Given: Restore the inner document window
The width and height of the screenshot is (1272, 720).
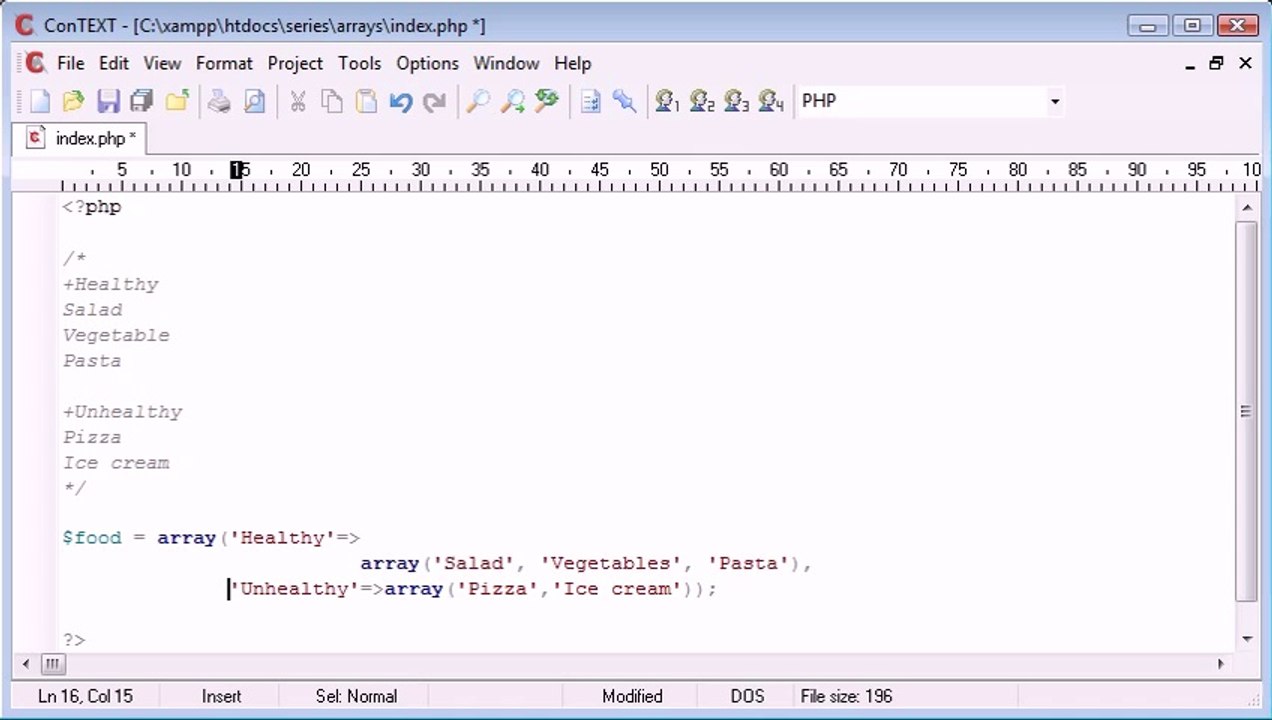Looking at the screenshot, I should [1216, 63].
